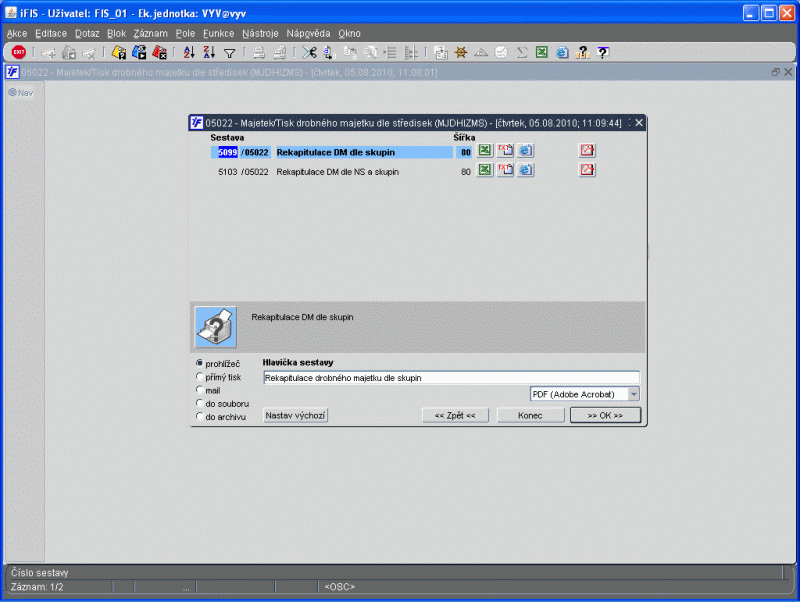Open the filter funnel tool

pos(230,53)
